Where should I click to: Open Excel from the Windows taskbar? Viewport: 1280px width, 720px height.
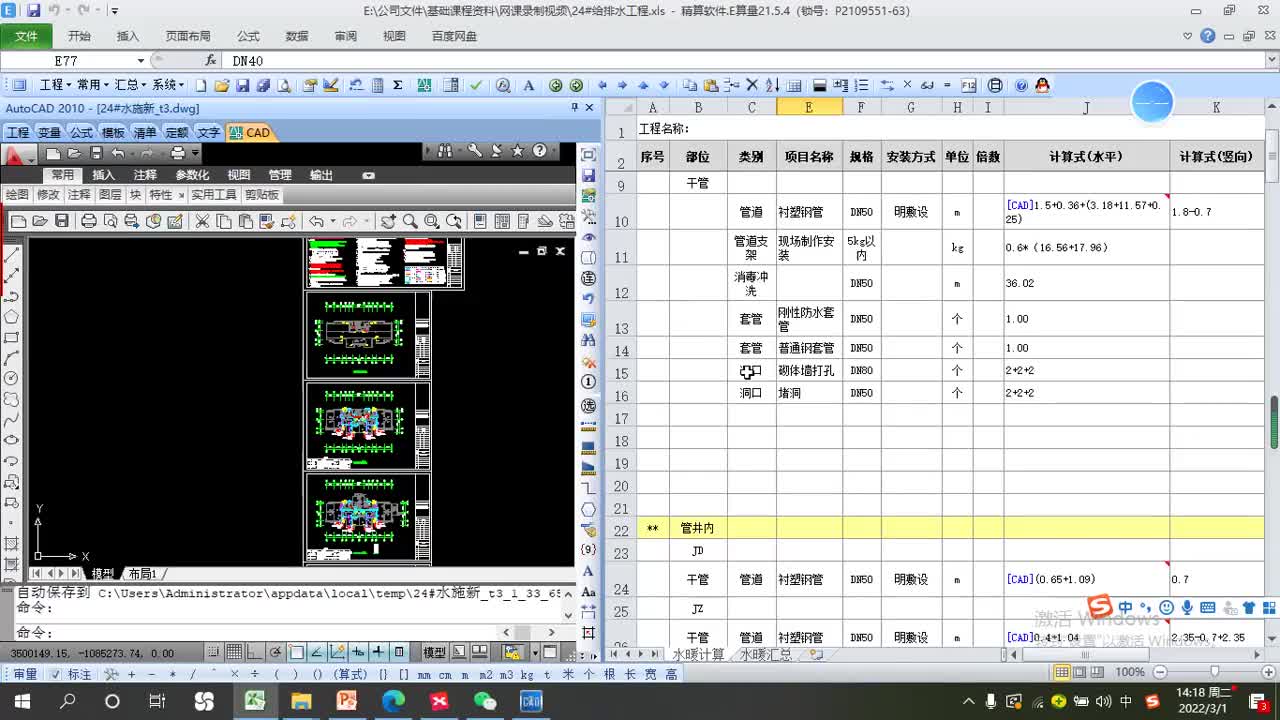tap(254, 701)
